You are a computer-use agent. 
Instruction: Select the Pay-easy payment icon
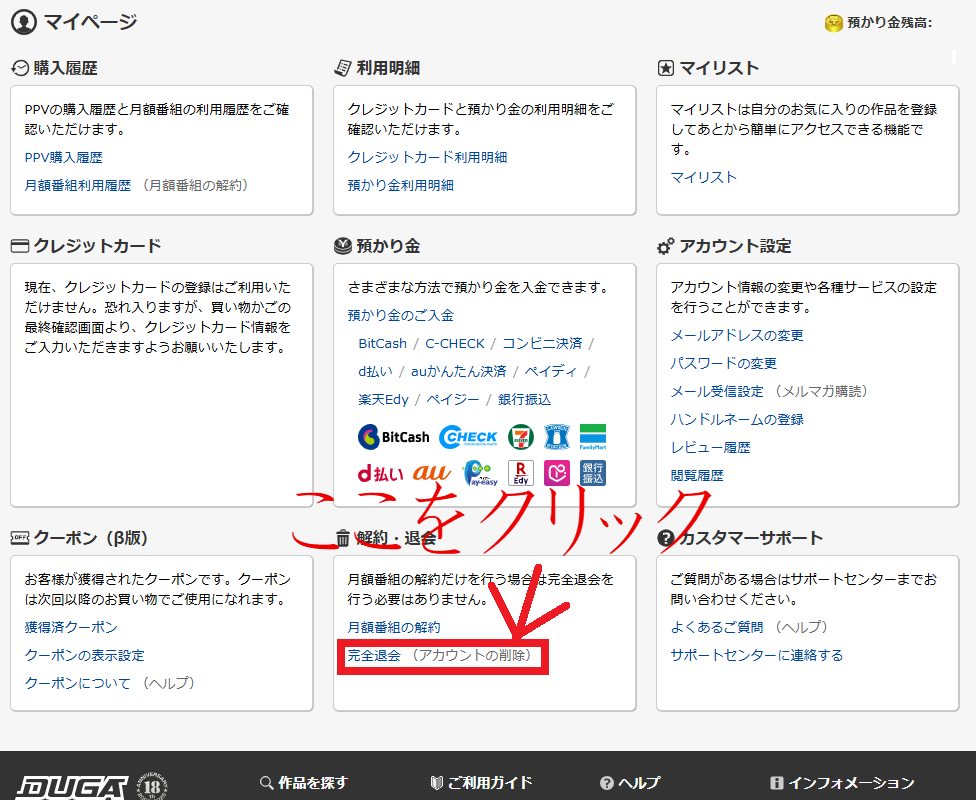pyautogui.click(x=480, y=473)
